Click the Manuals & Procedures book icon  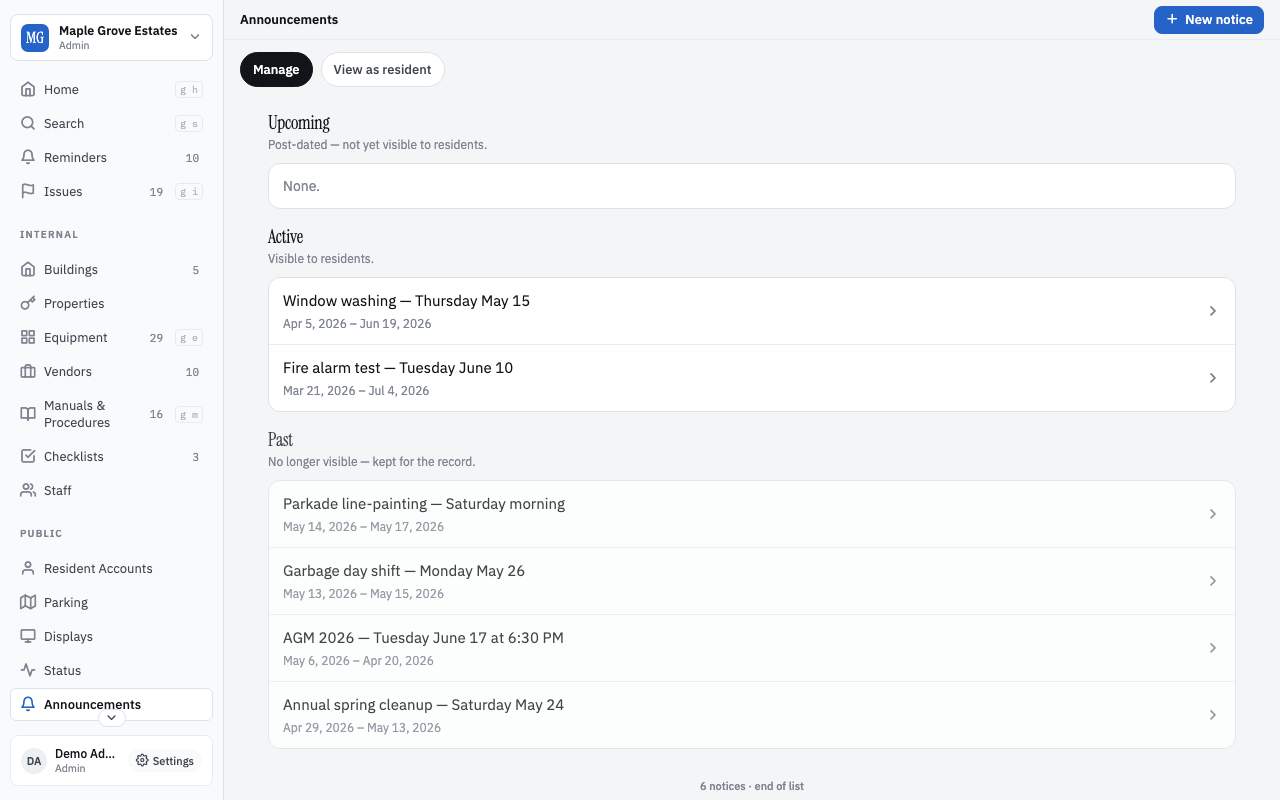click(x=28, y=414)
